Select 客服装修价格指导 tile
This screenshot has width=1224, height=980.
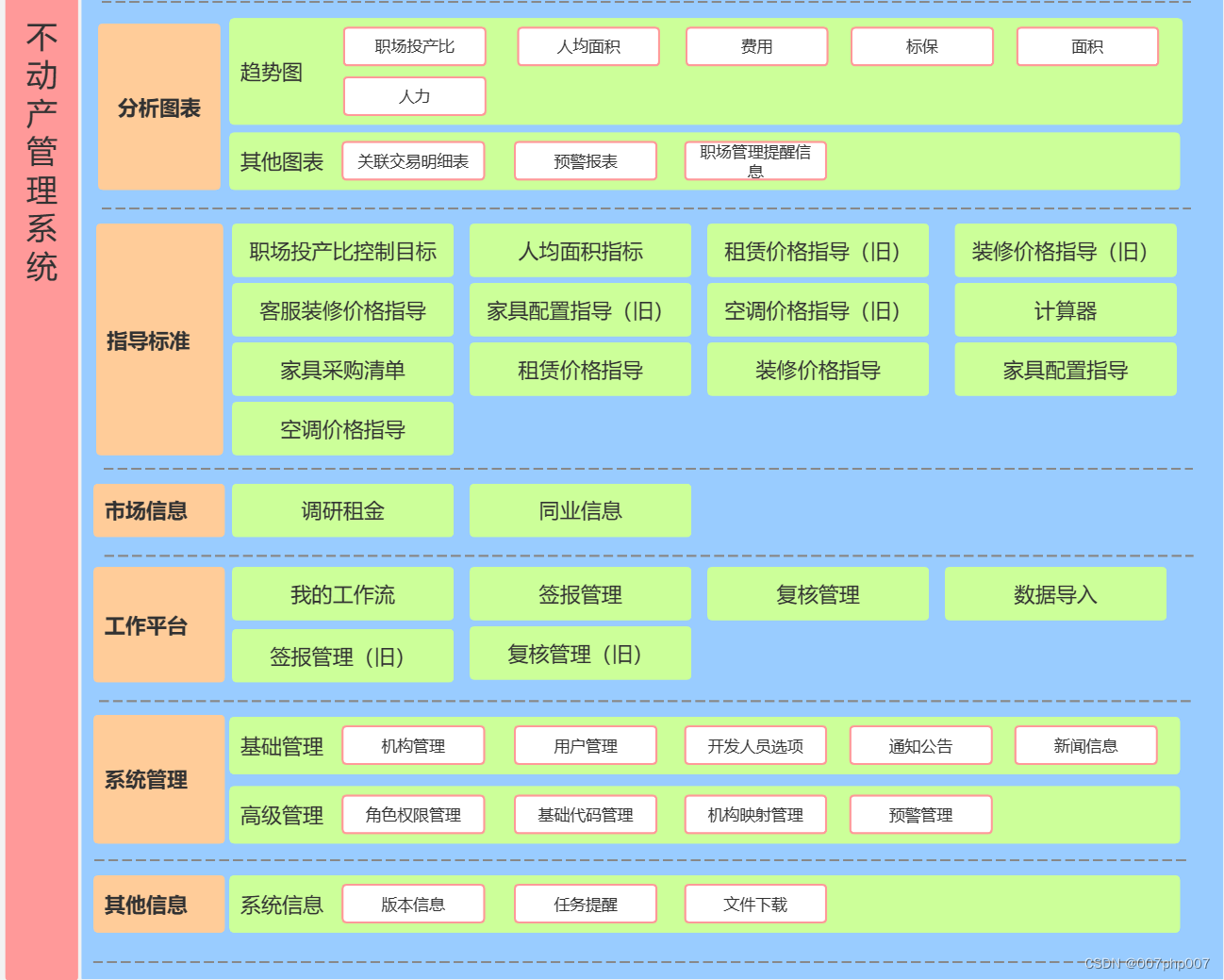(343, 310)
